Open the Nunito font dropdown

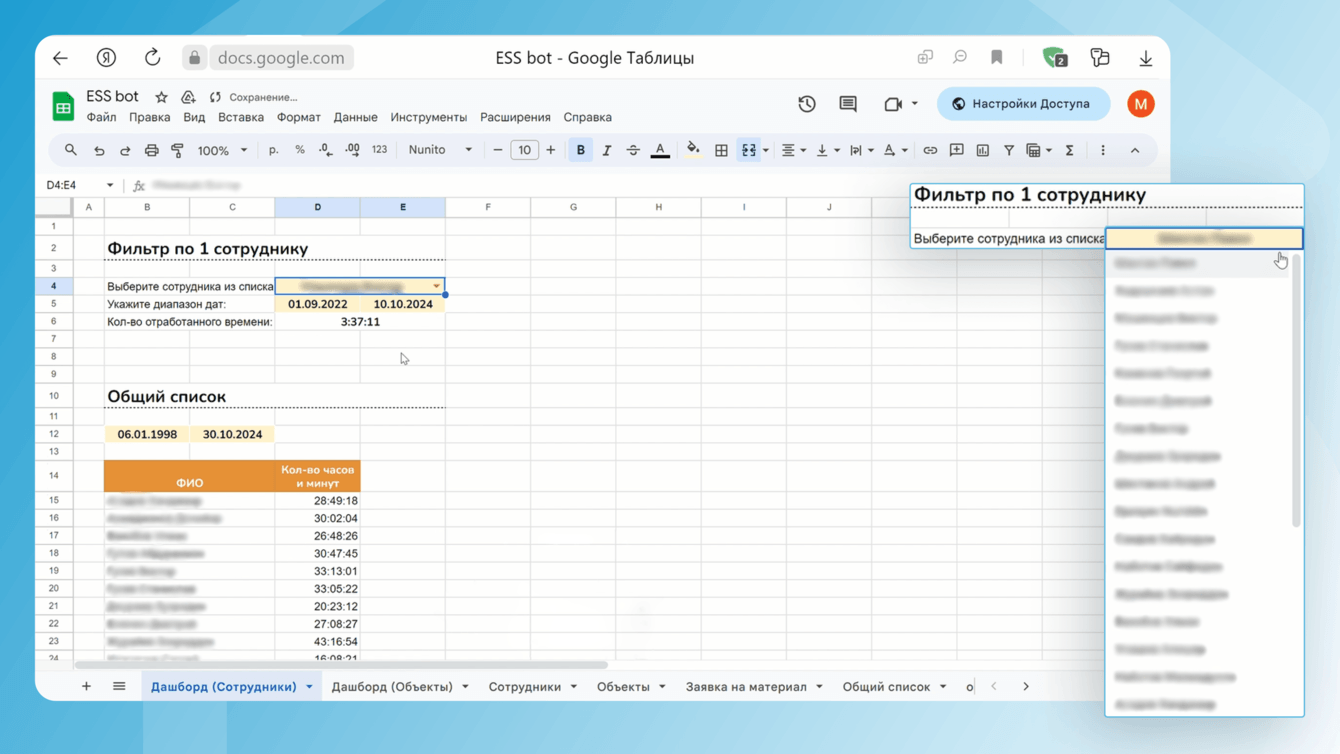[x=440, y=150]
